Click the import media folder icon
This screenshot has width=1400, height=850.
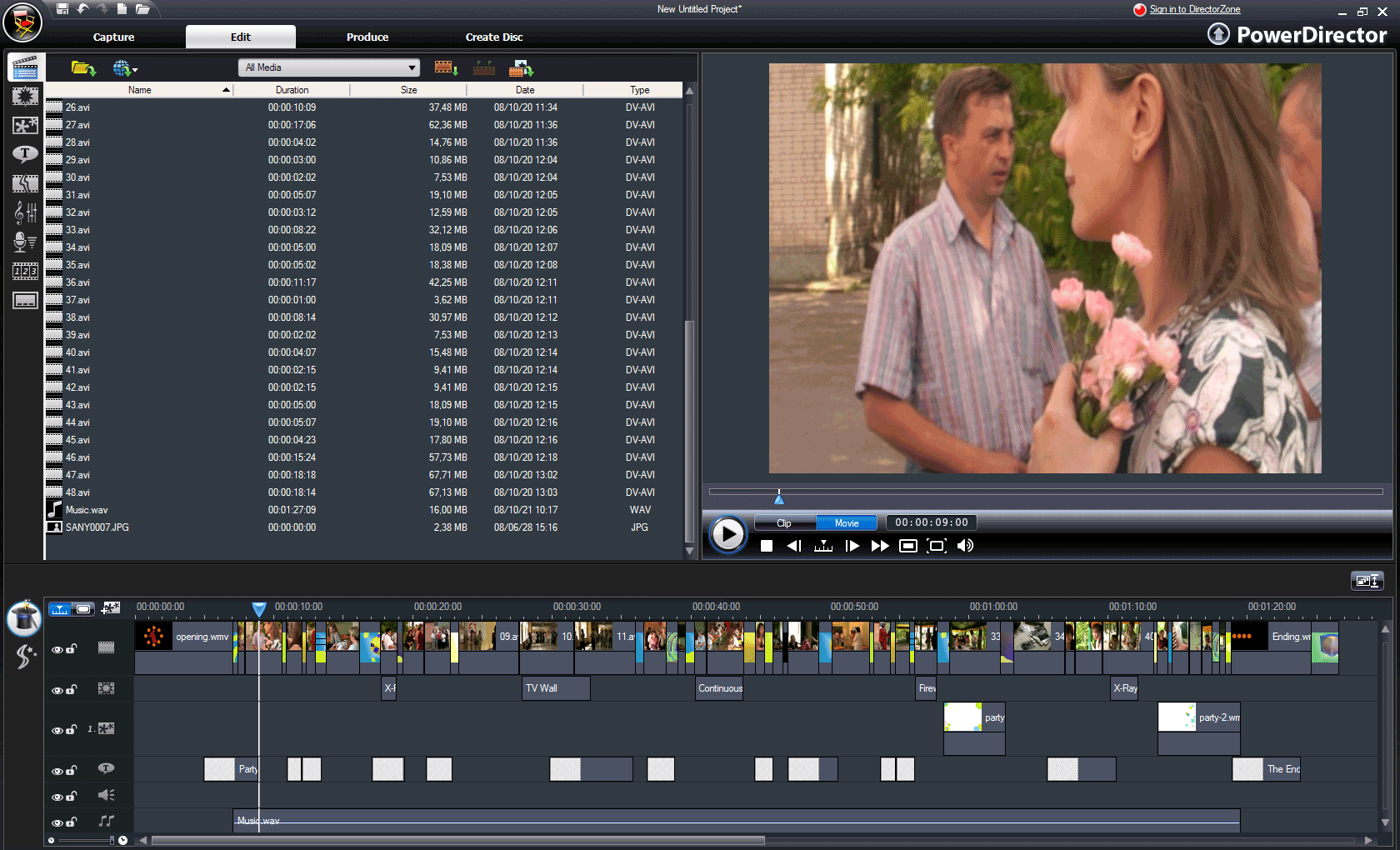[82, 68]
